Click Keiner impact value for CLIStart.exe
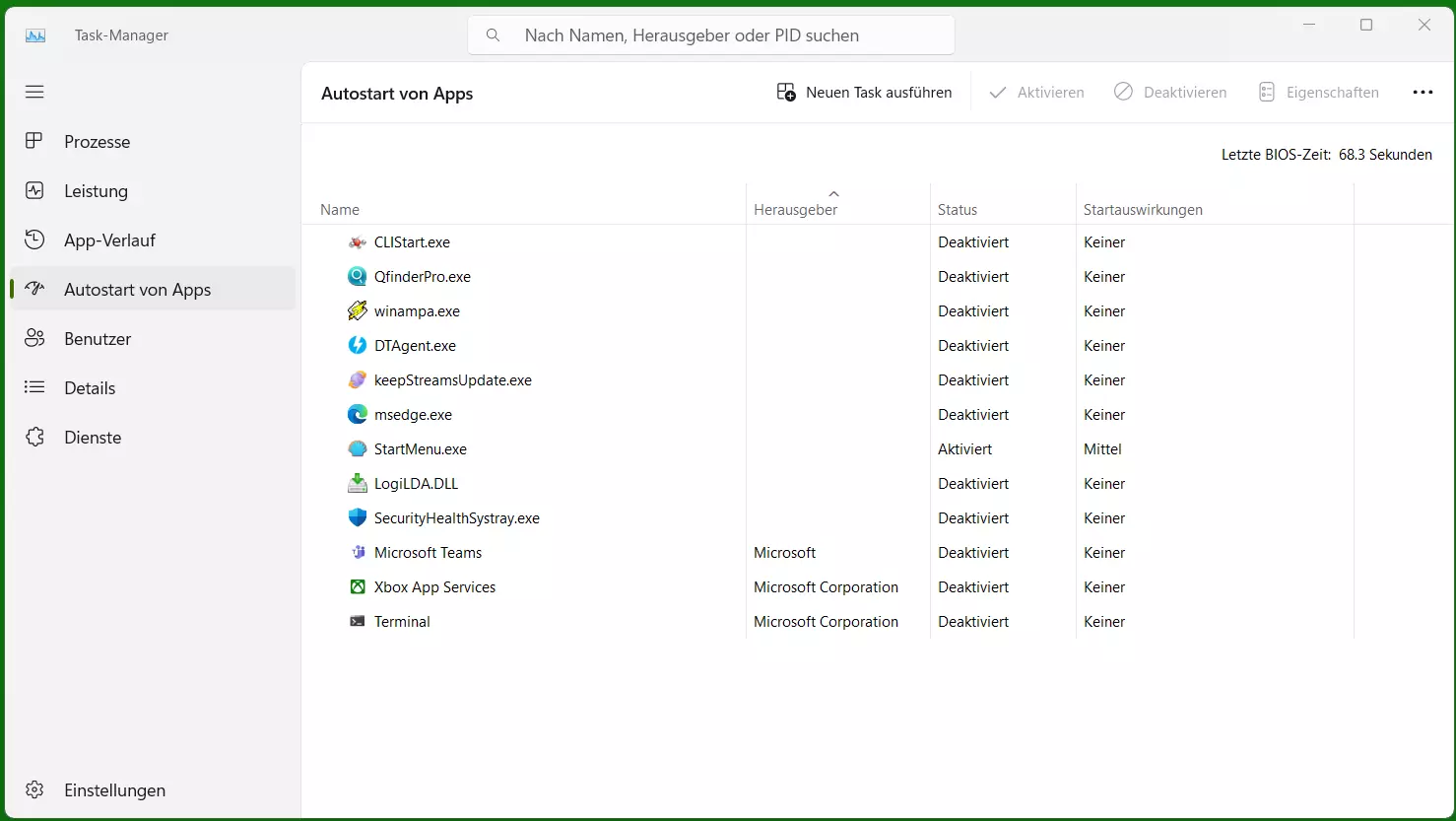The width and height of the screenshot is (1456, 821). point(1104,241)
